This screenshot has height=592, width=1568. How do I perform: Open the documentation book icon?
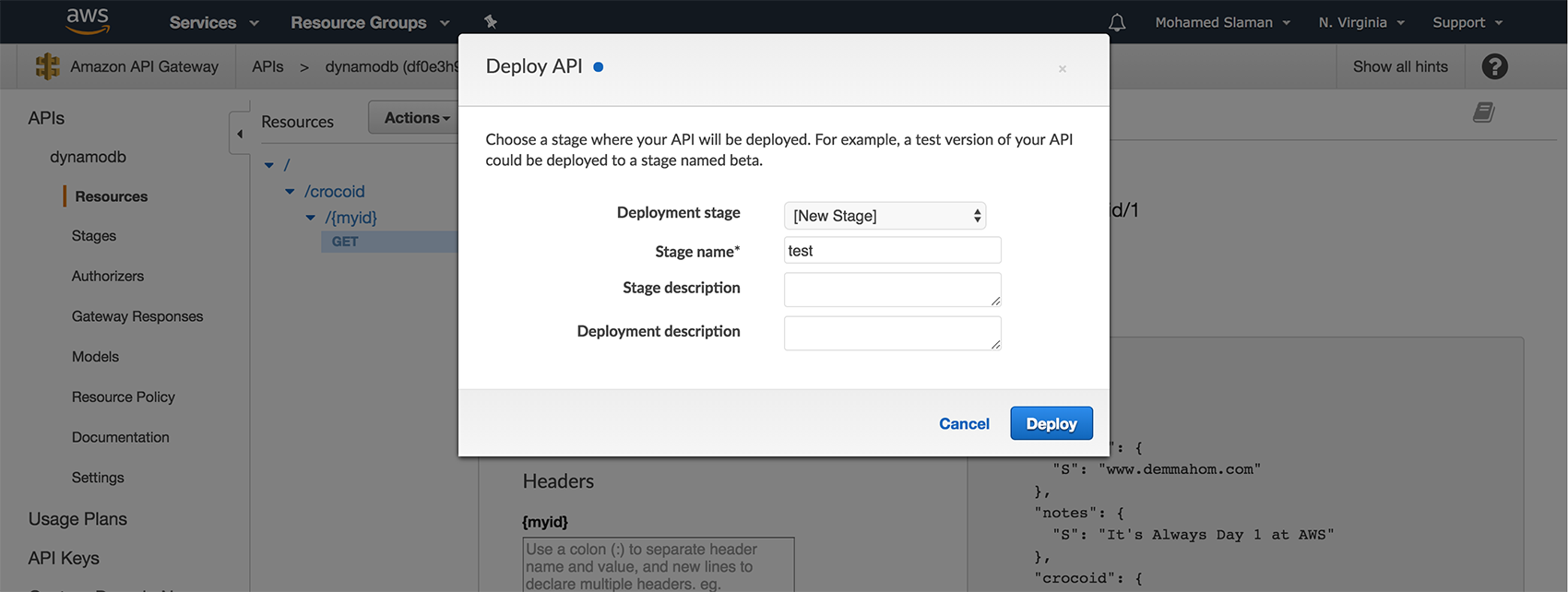(1484, 112)
